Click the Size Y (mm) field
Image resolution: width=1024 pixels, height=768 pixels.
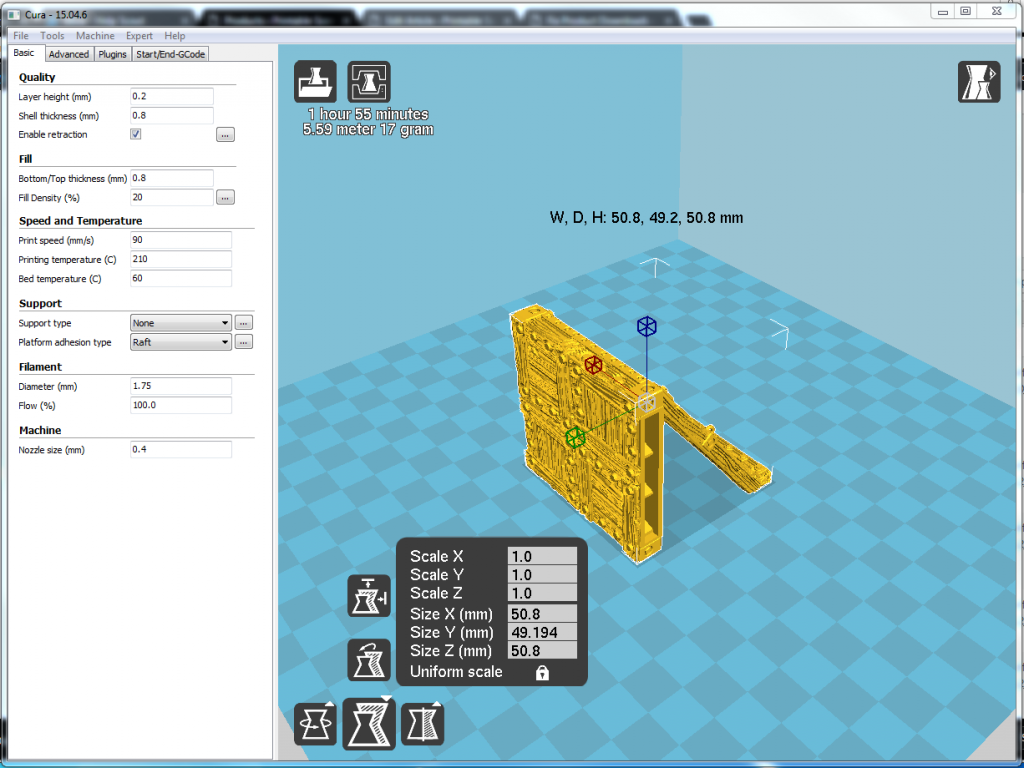542,632
